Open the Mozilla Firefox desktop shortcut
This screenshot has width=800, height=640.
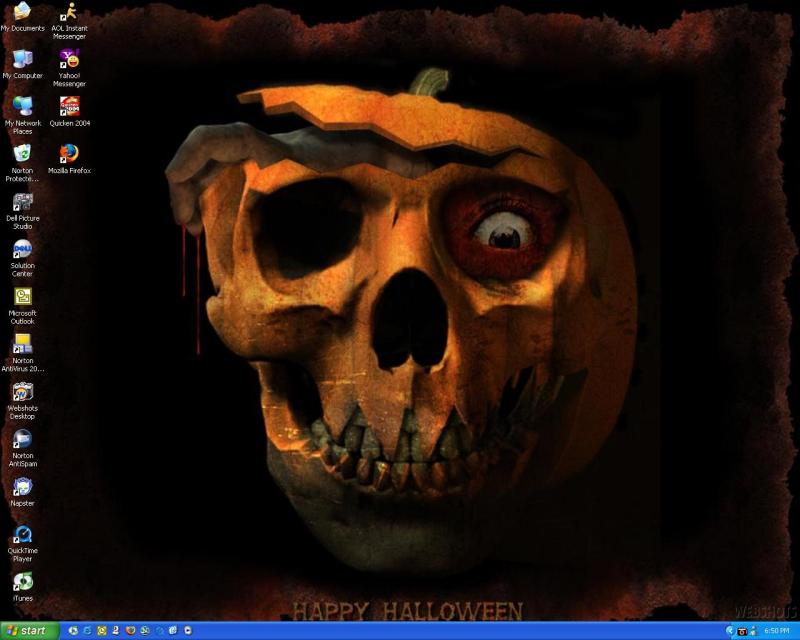(69, 154)
